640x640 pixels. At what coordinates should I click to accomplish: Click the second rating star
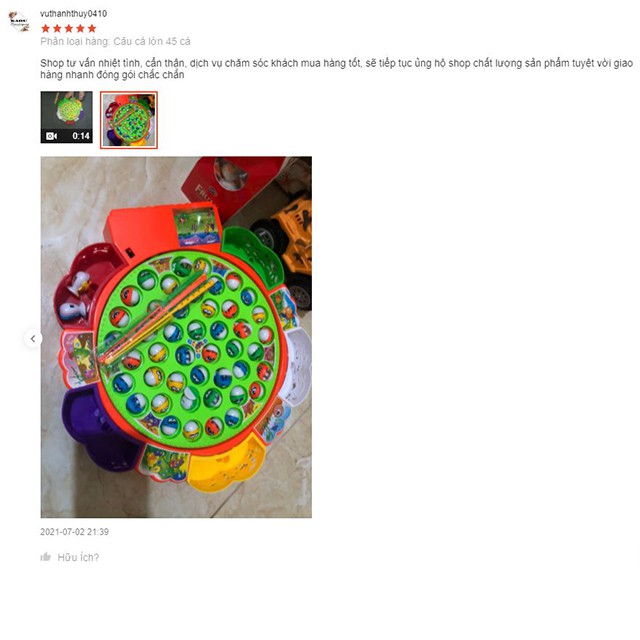click(57, 29)
